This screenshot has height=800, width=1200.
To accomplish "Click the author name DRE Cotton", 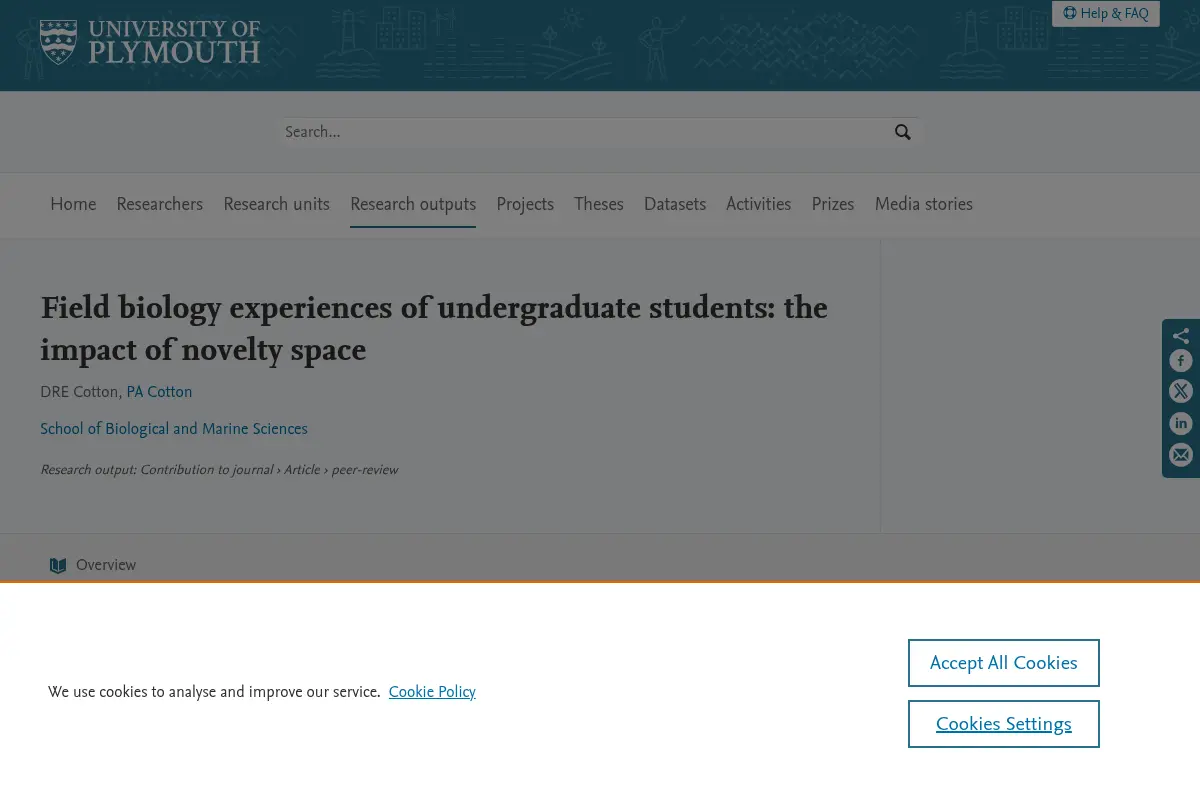I will click(79, 392).
